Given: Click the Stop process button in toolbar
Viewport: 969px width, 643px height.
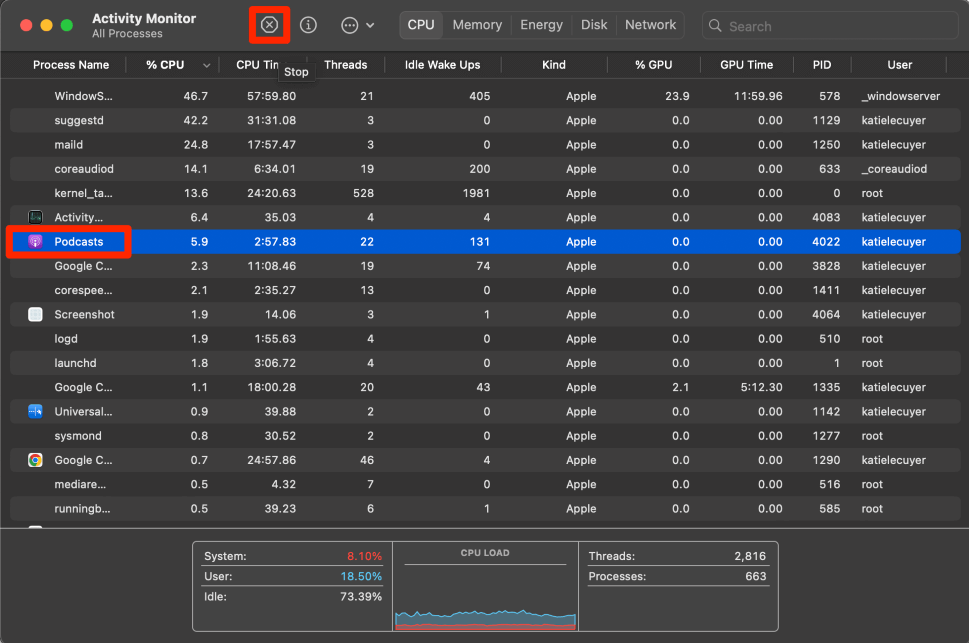Looking at the screenshot, I should 269,25.
